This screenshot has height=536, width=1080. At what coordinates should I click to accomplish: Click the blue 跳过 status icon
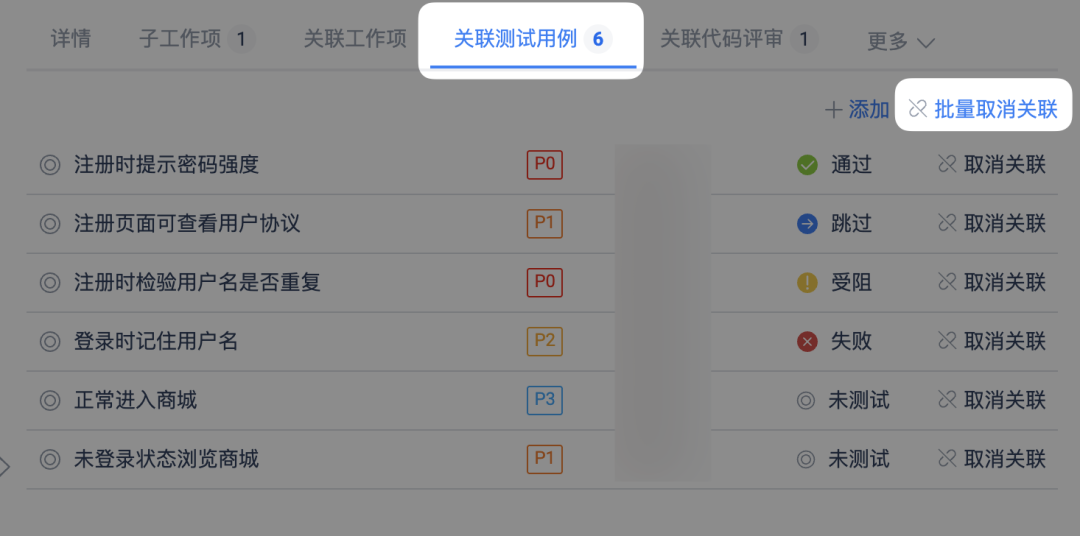point(807,224)
